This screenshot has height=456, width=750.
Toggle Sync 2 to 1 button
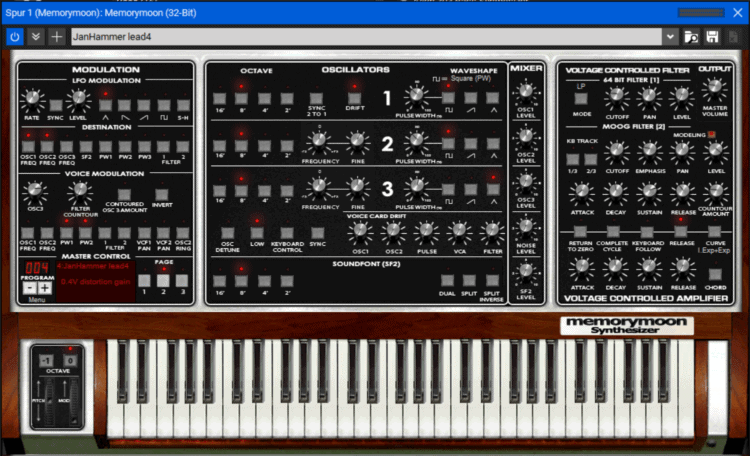[x=316, y=99]
